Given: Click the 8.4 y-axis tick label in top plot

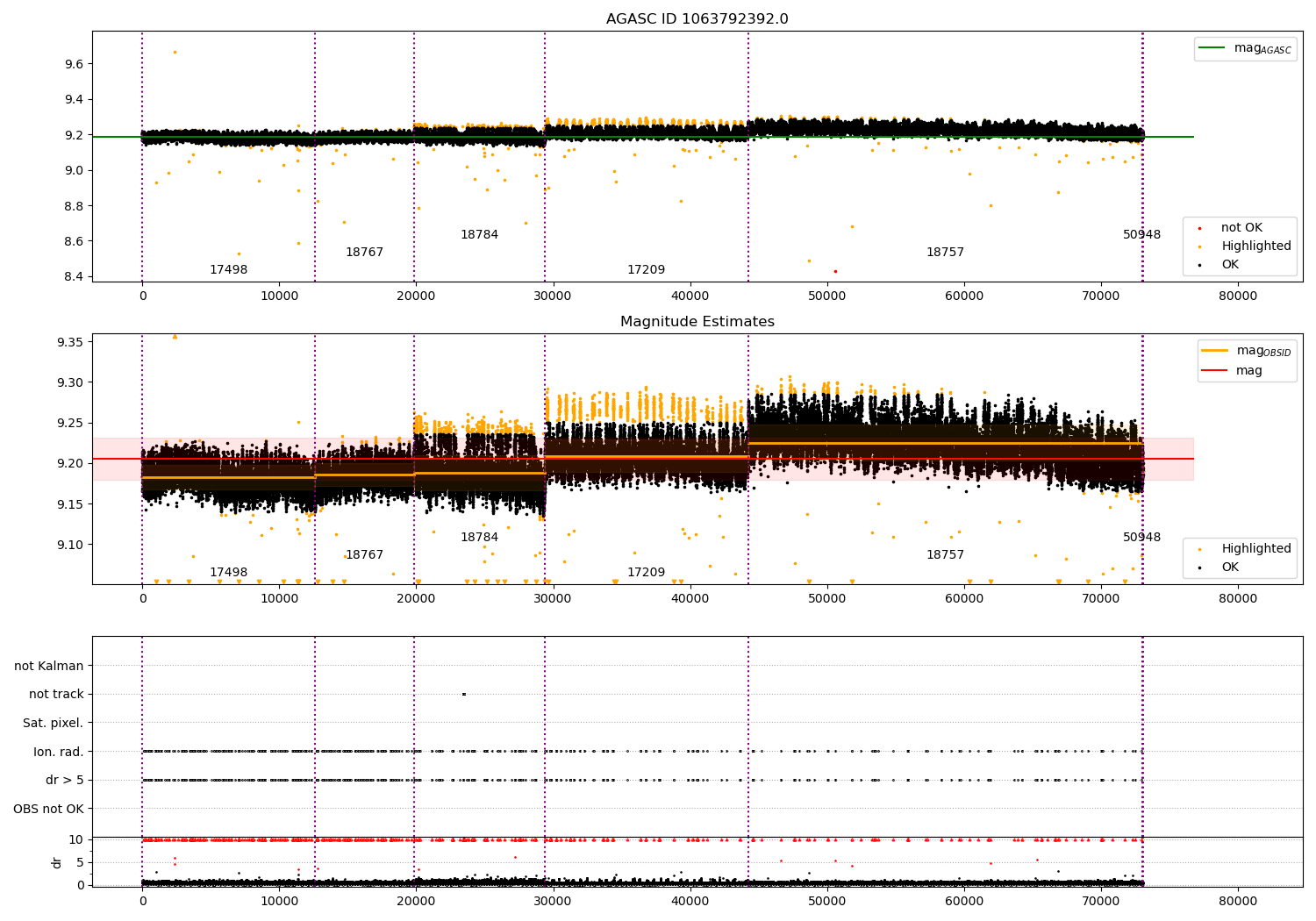Looking at the screenshot, I should coord(74,277).
